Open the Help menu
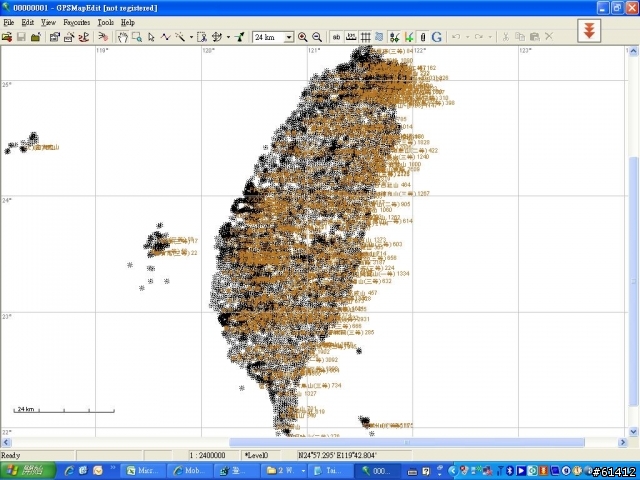 click(128, 22)
